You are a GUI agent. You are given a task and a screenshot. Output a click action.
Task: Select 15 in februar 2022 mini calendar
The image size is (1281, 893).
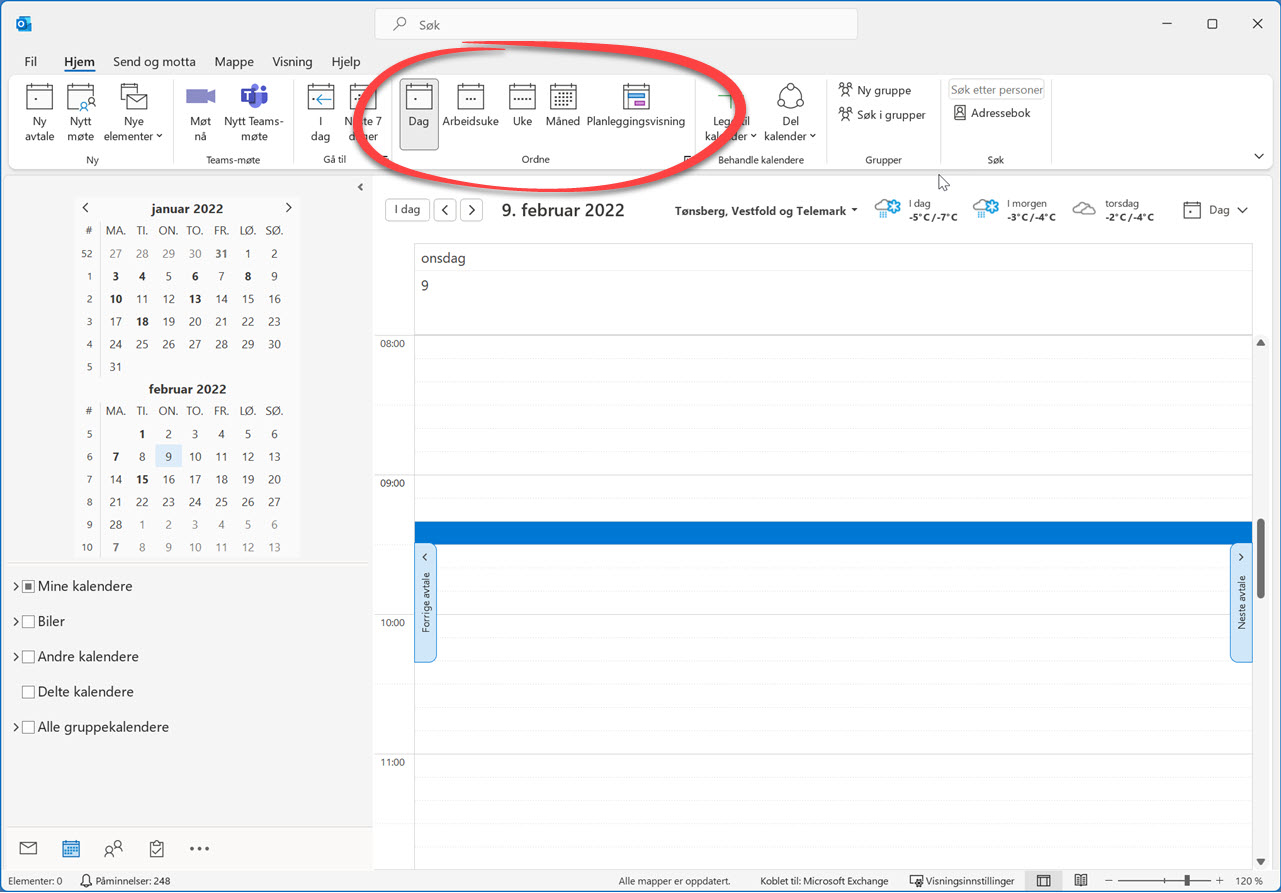click(x=142, y=479)
